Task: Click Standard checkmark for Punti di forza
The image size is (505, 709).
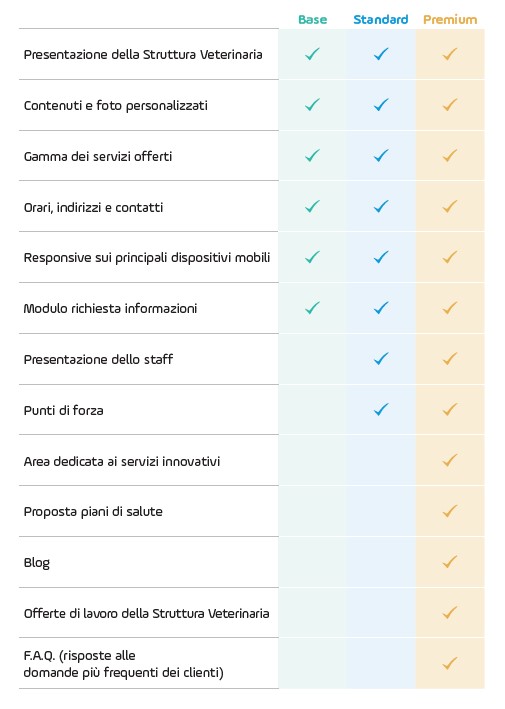Action: [x=381, y=410]
